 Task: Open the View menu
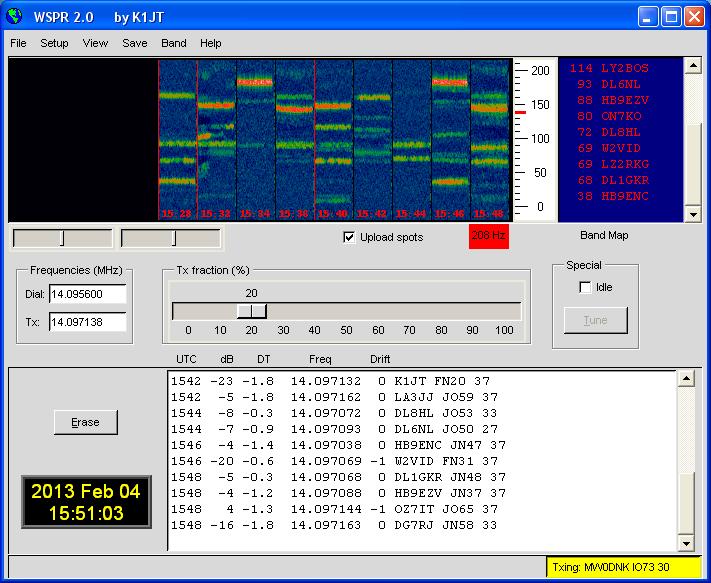[95, 43]
